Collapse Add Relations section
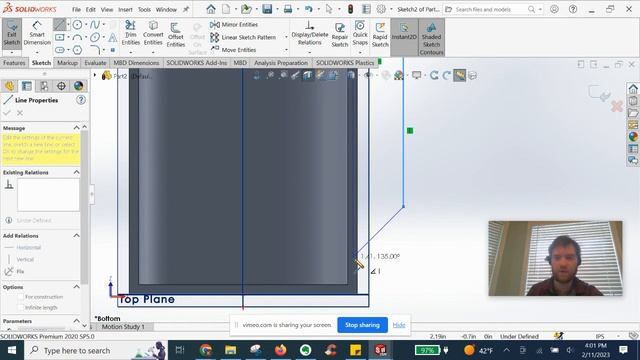 click(x=76, y=236)
